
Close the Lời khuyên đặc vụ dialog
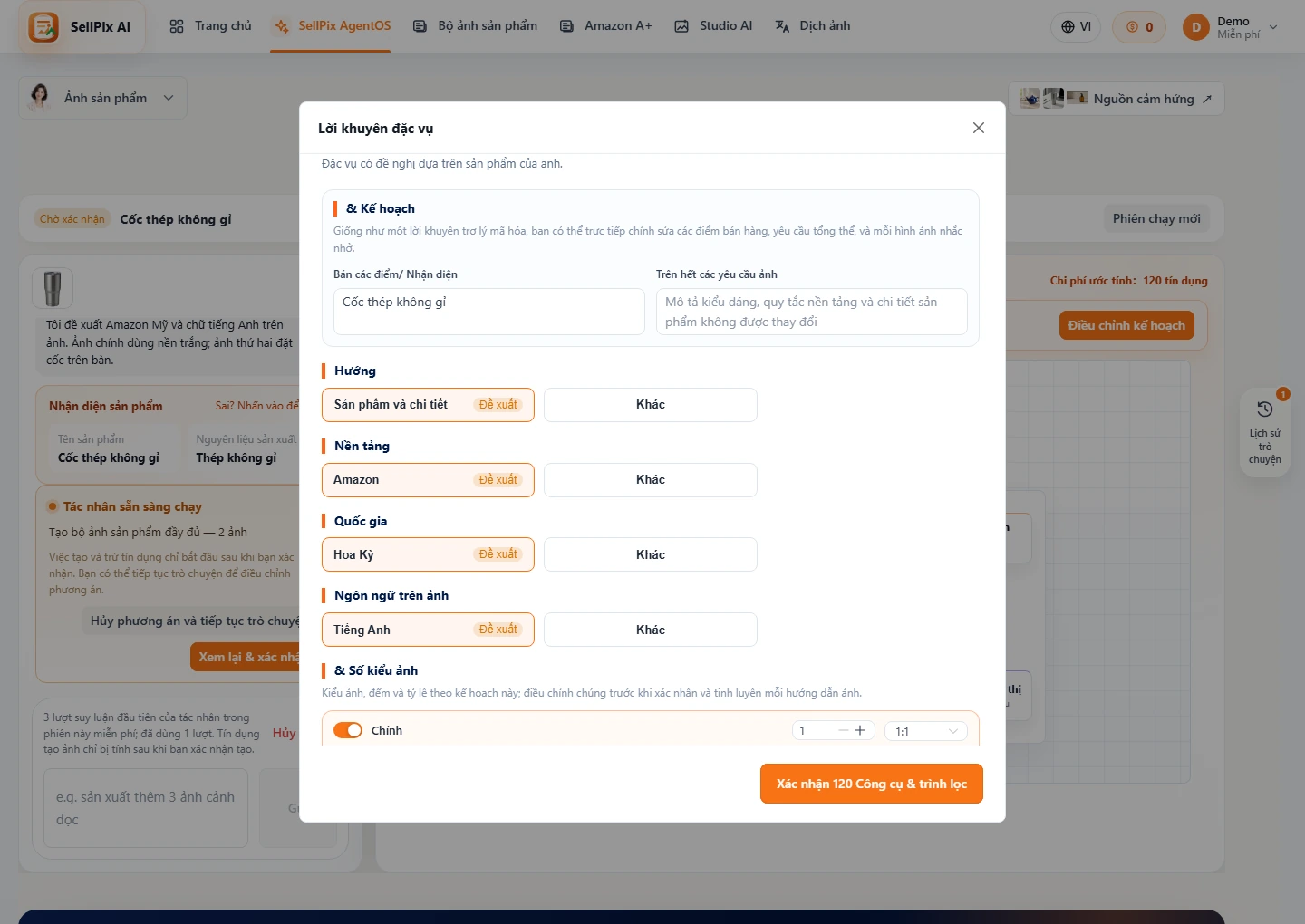tap(979, 128)
